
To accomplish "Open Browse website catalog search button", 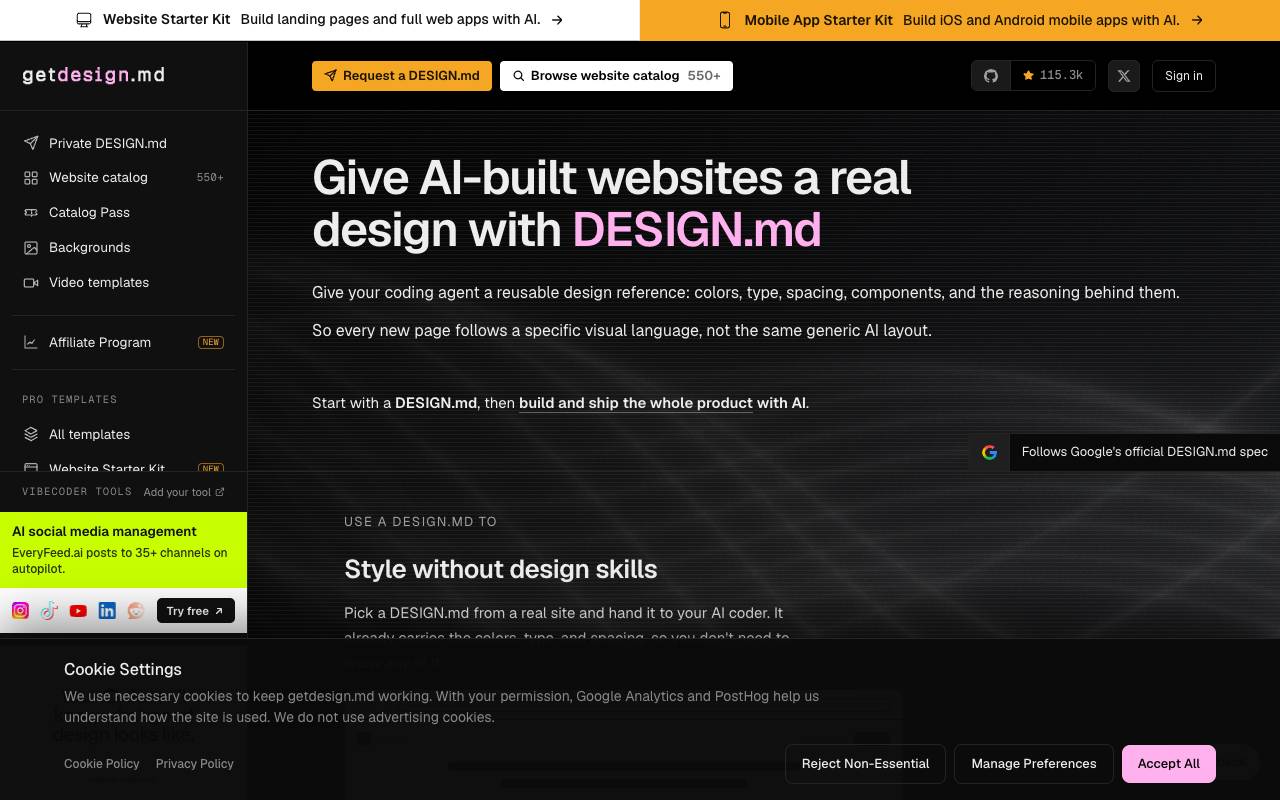I will (616, 76).
